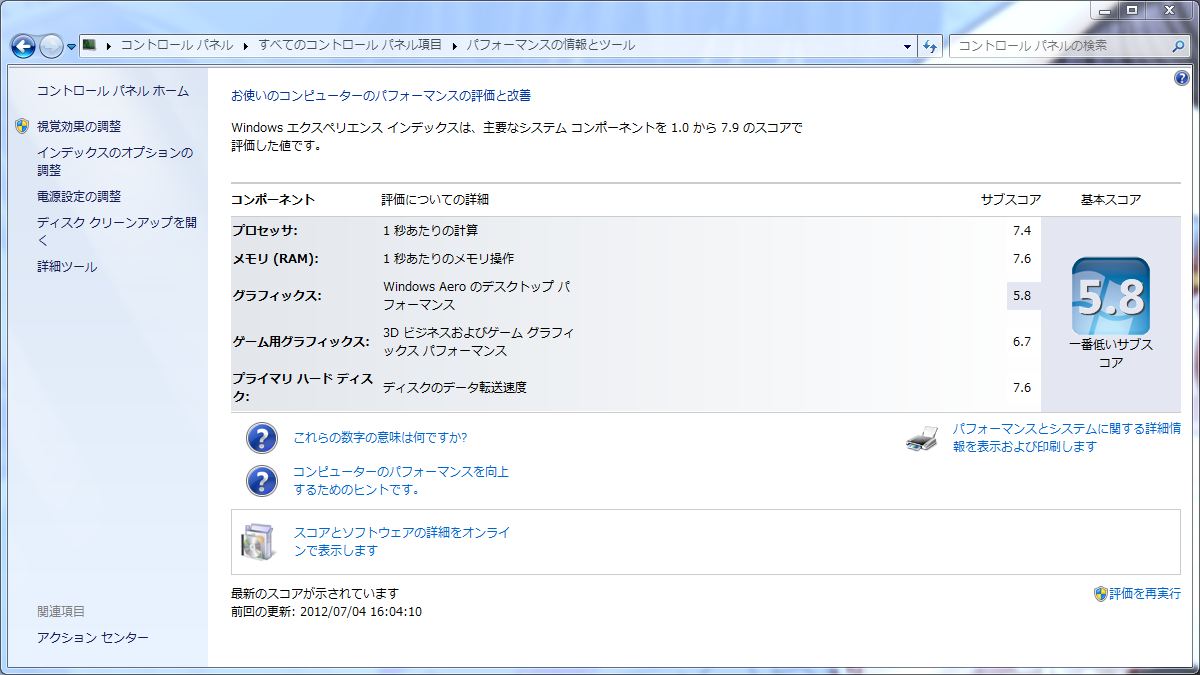The image size is (1200, 675).
Task: Select パフォーマンスの情報とツール breadcrumb
Action: point(551,45)
